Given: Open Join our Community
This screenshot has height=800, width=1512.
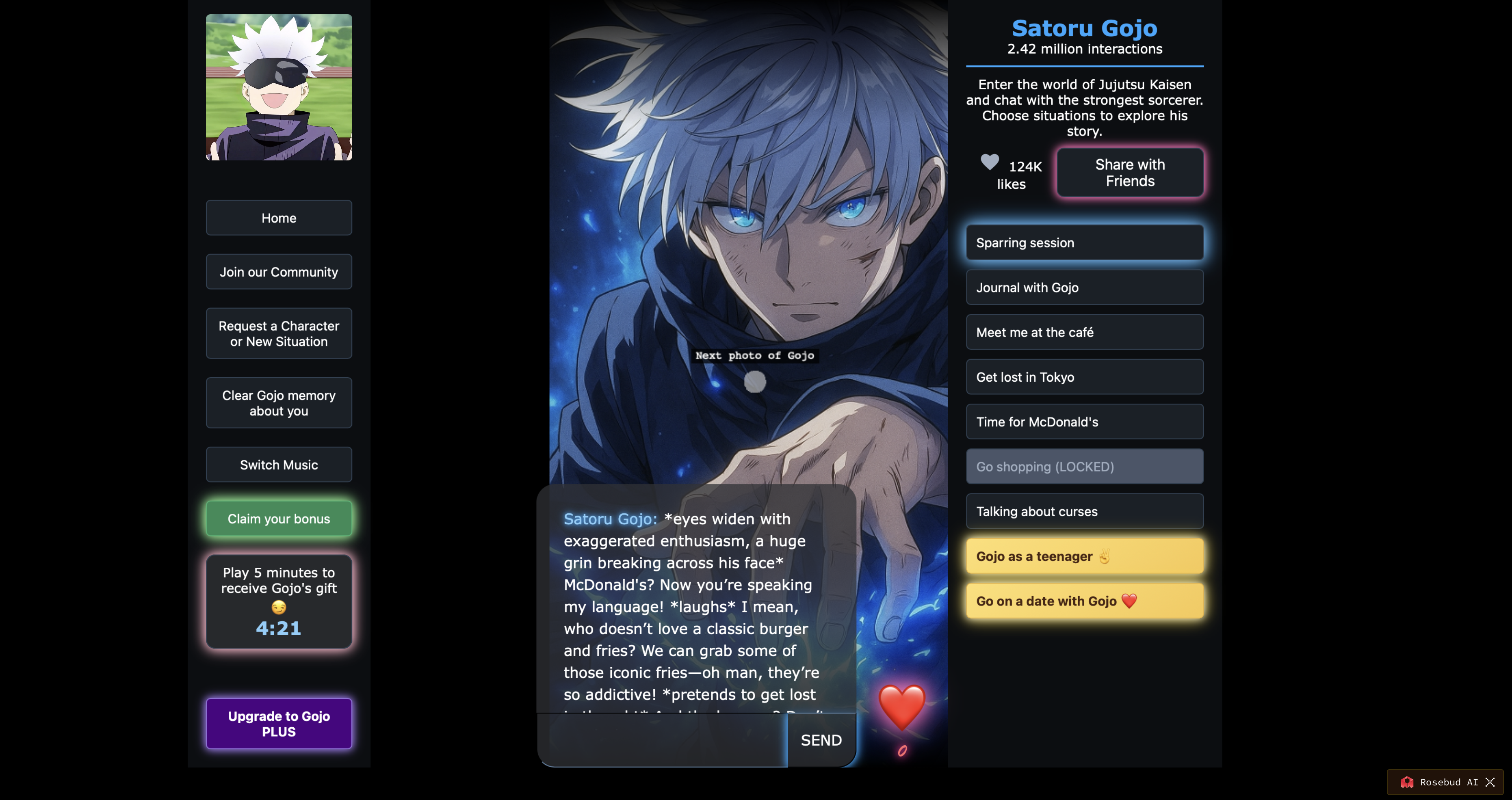Looking at the screenshot, I should pyautogui.click(x=279, y=272).
